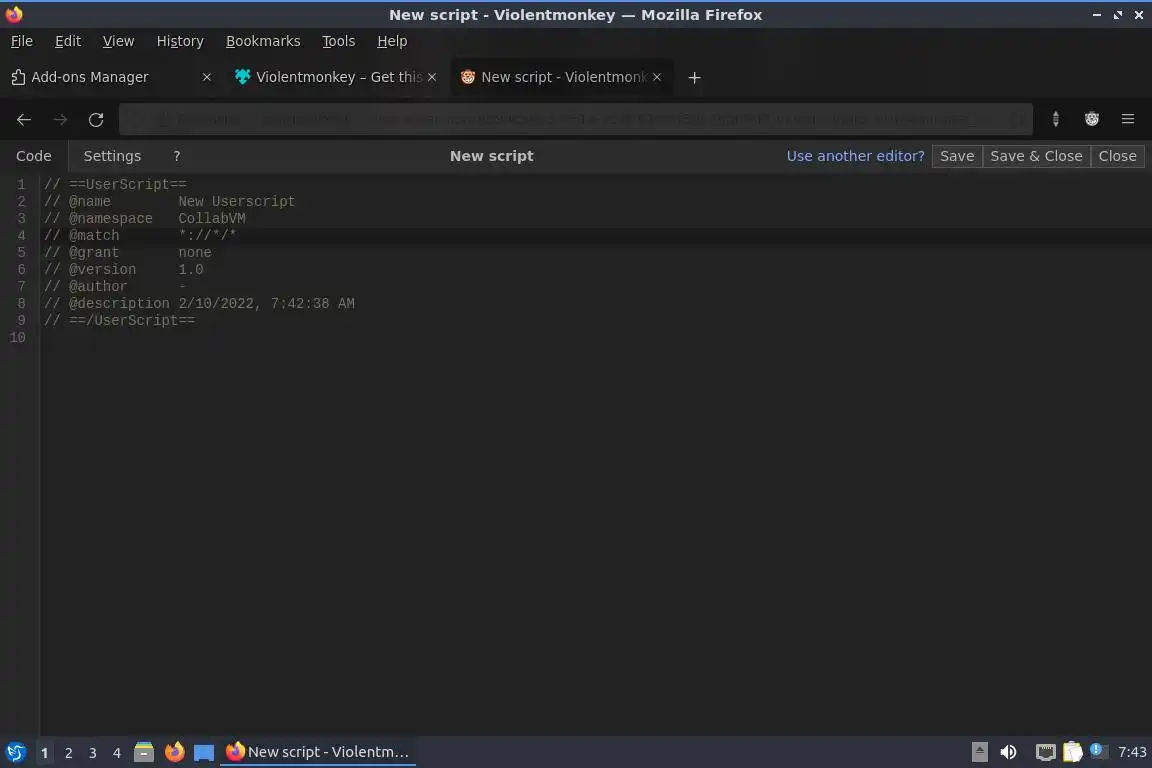Switch to the Code editor tab
The image size is (1152, 768).
point(34,156)
